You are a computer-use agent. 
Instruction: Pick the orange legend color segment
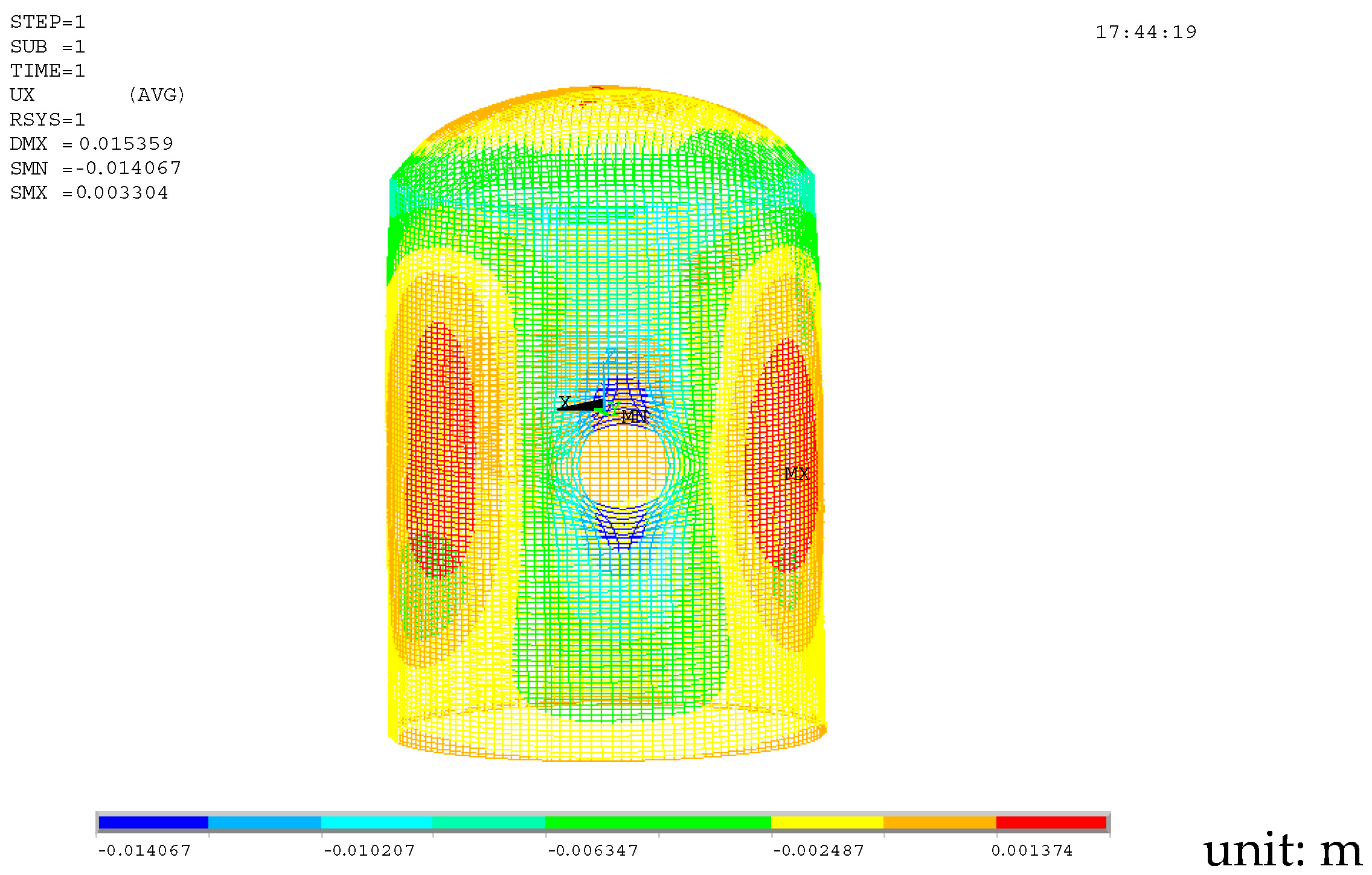click(x=940, y=822)
